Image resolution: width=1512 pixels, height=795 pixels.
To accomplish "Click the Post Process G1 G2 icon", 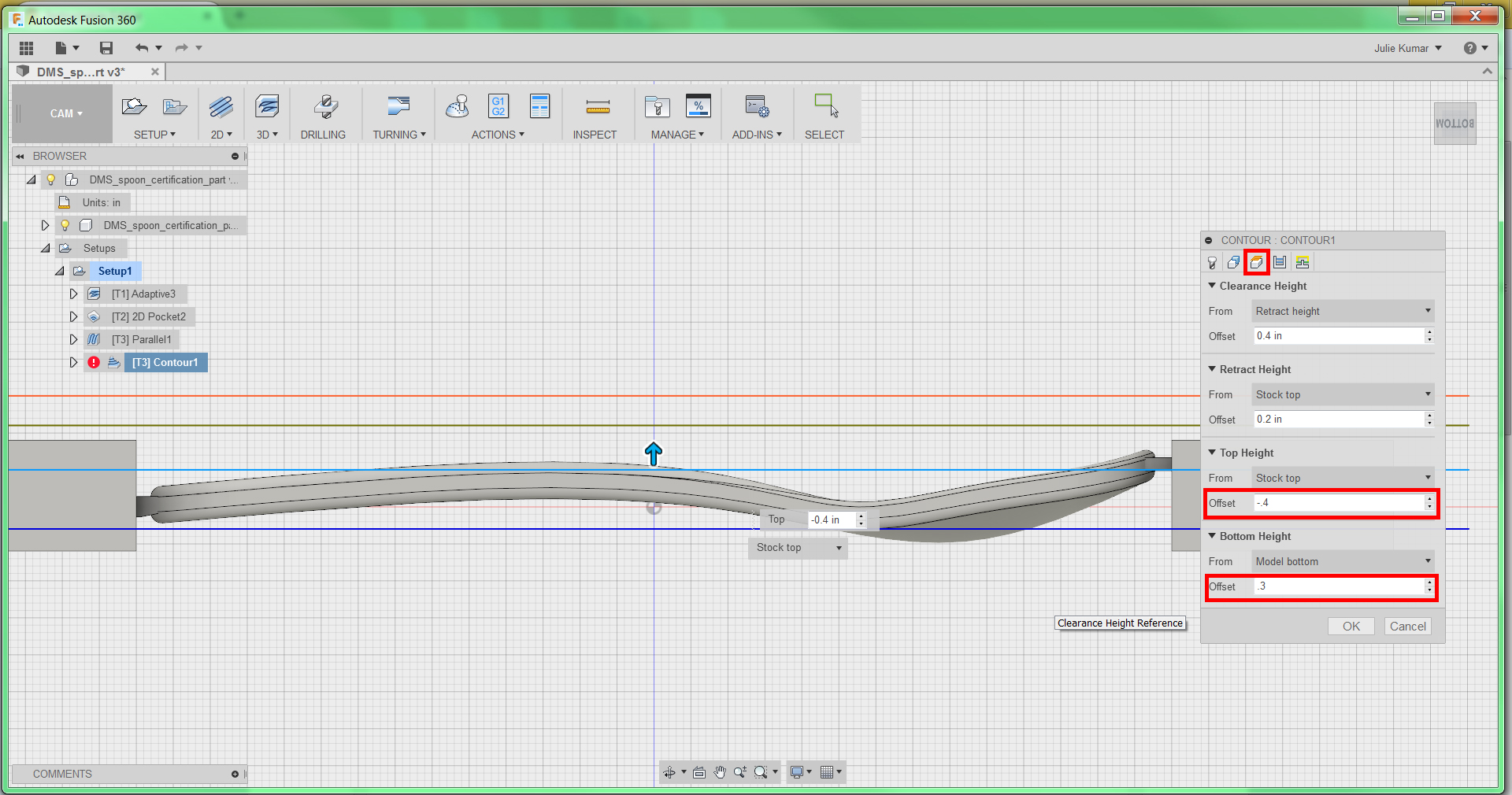I will tap(498, 106).
